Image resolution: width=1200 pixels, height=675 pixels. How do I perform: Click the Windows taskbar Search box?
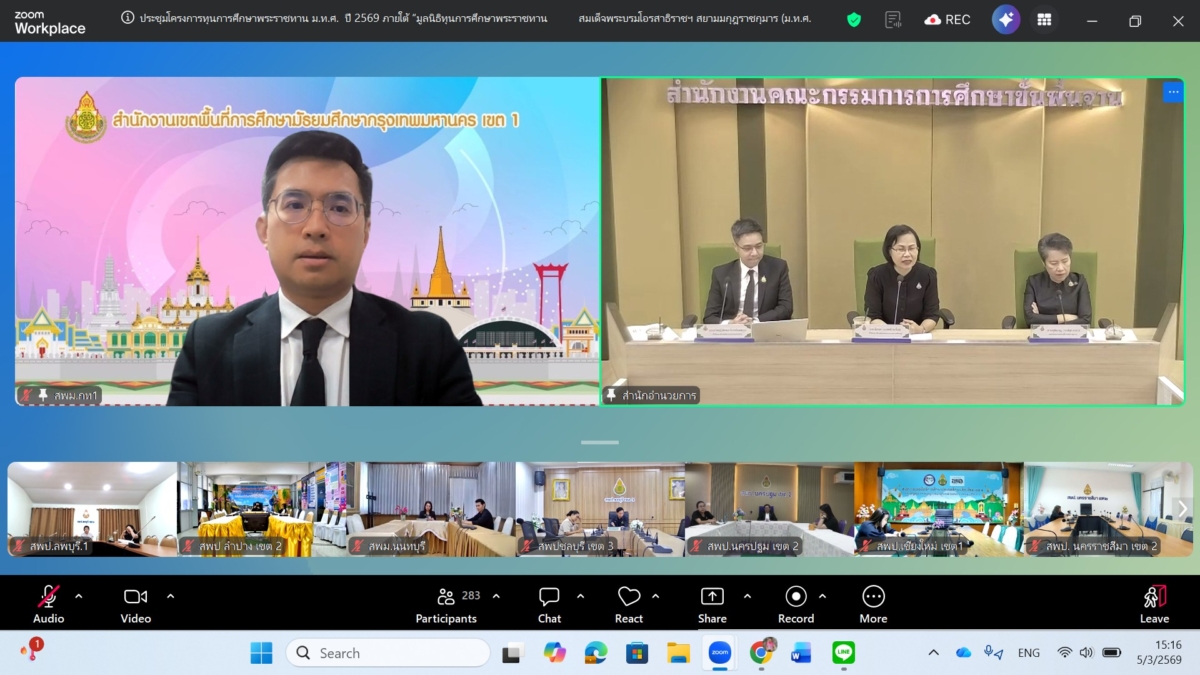[388, 653]
